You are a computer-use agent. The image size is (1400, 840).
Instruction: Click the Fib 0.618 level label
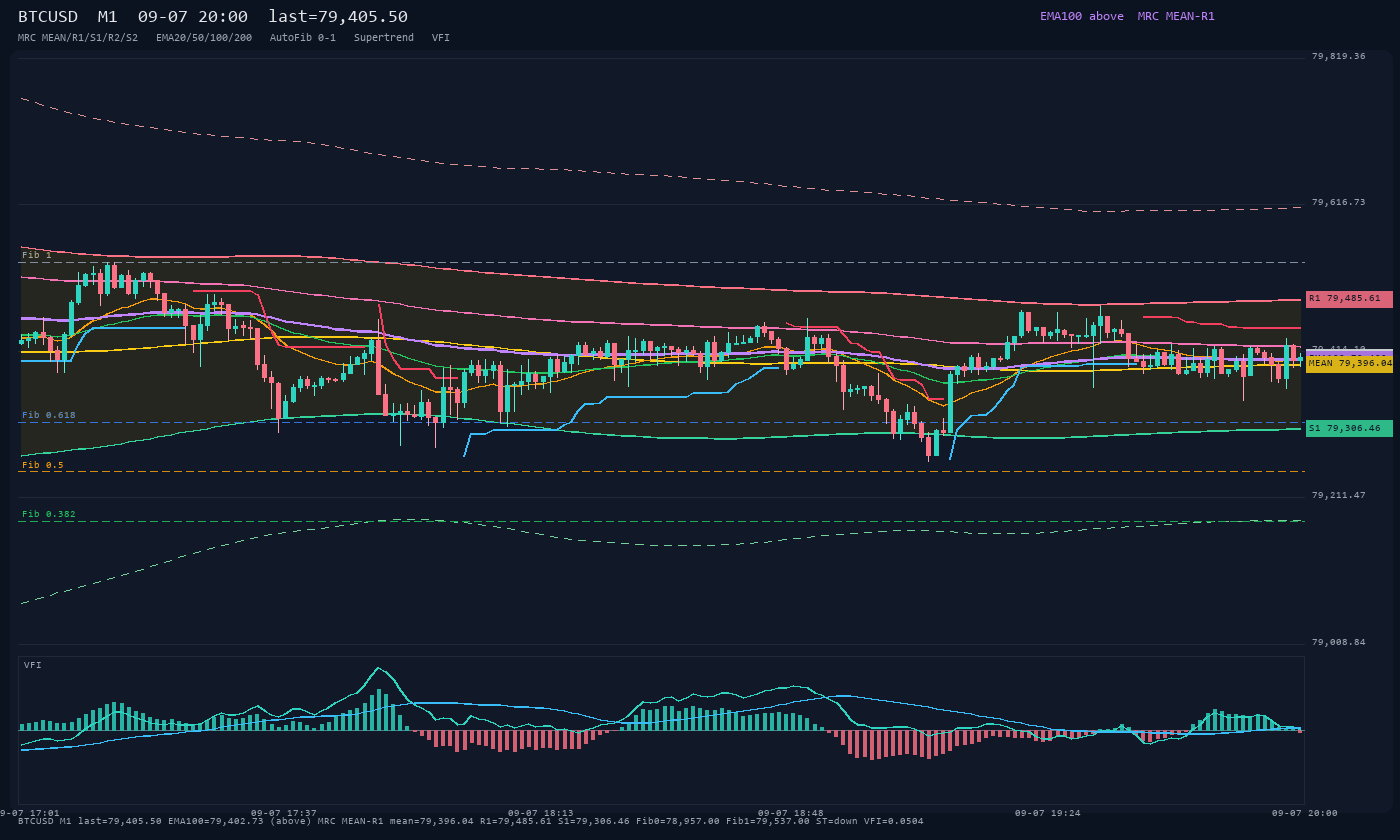pyautogui.click(x=49, y=414)
